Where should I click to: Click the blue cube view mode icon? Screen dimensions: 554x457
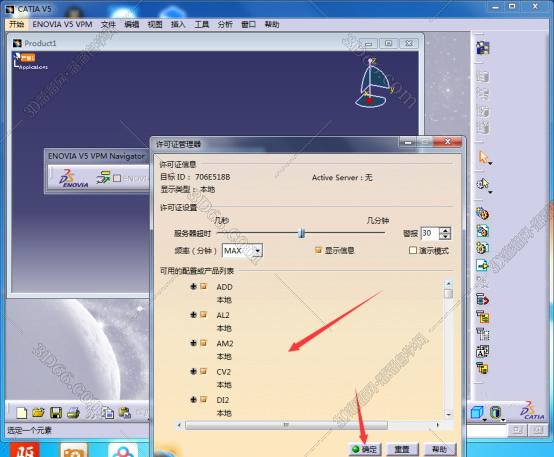pos(477,412)
